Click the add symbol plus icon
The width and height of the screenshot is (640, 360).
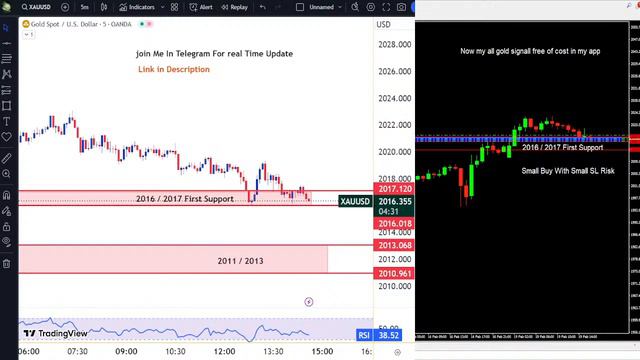65,7
